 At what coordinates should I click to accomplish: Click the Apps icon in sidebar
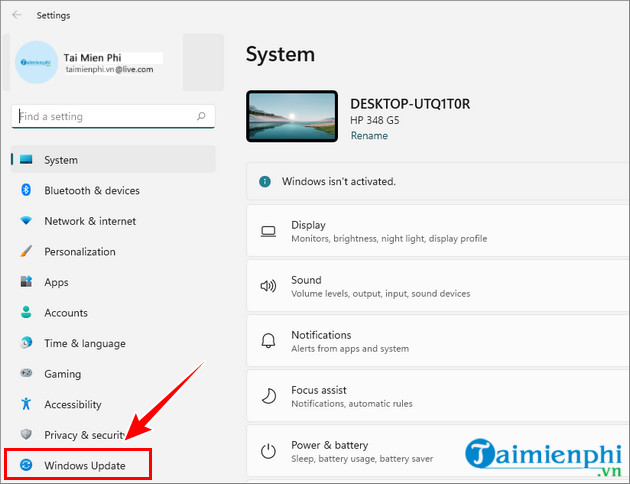(26, 282)
